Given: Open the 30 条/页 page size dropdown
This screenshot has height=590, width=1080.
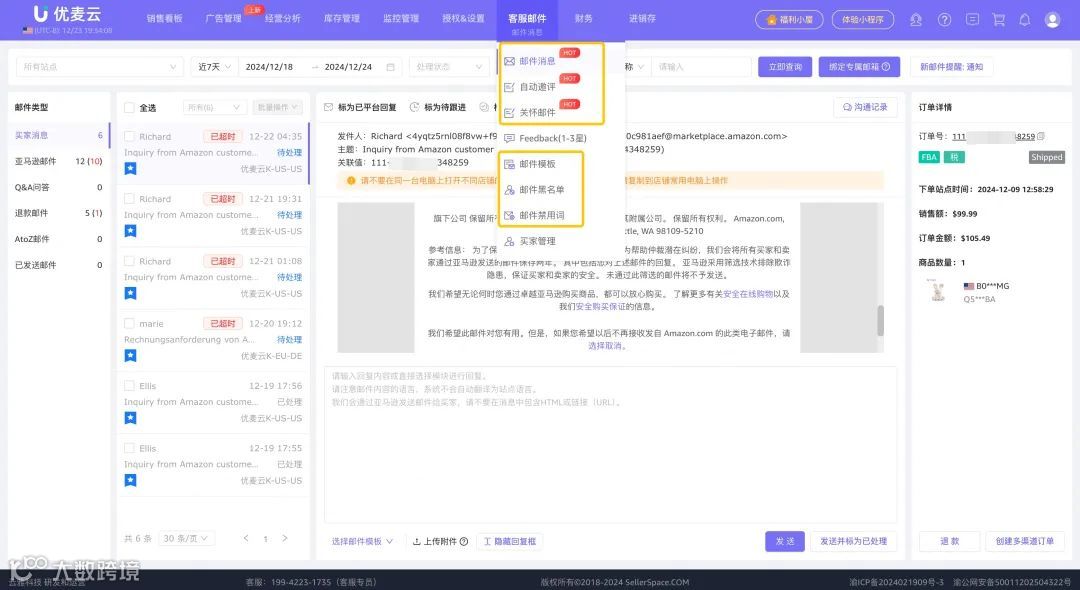Looking at the screenshot, I should (x=186, y=538).
